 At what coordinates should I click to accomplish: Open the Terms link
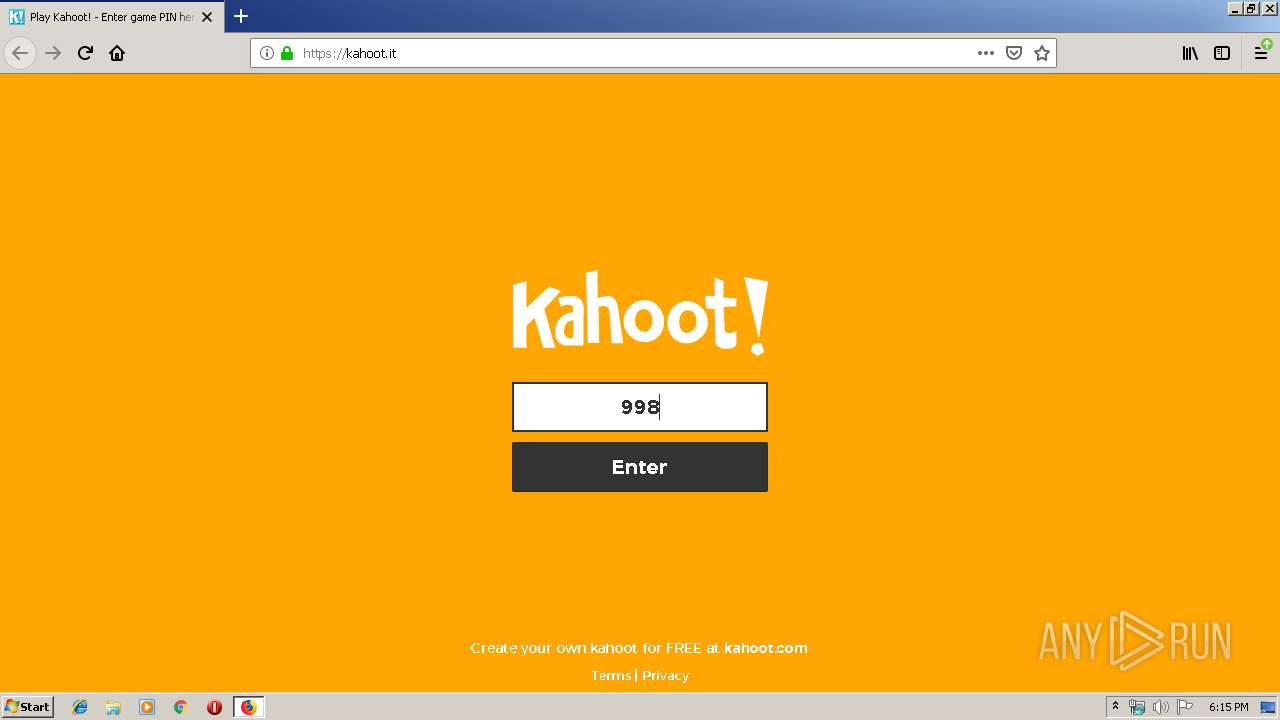[x=611, y=676]
